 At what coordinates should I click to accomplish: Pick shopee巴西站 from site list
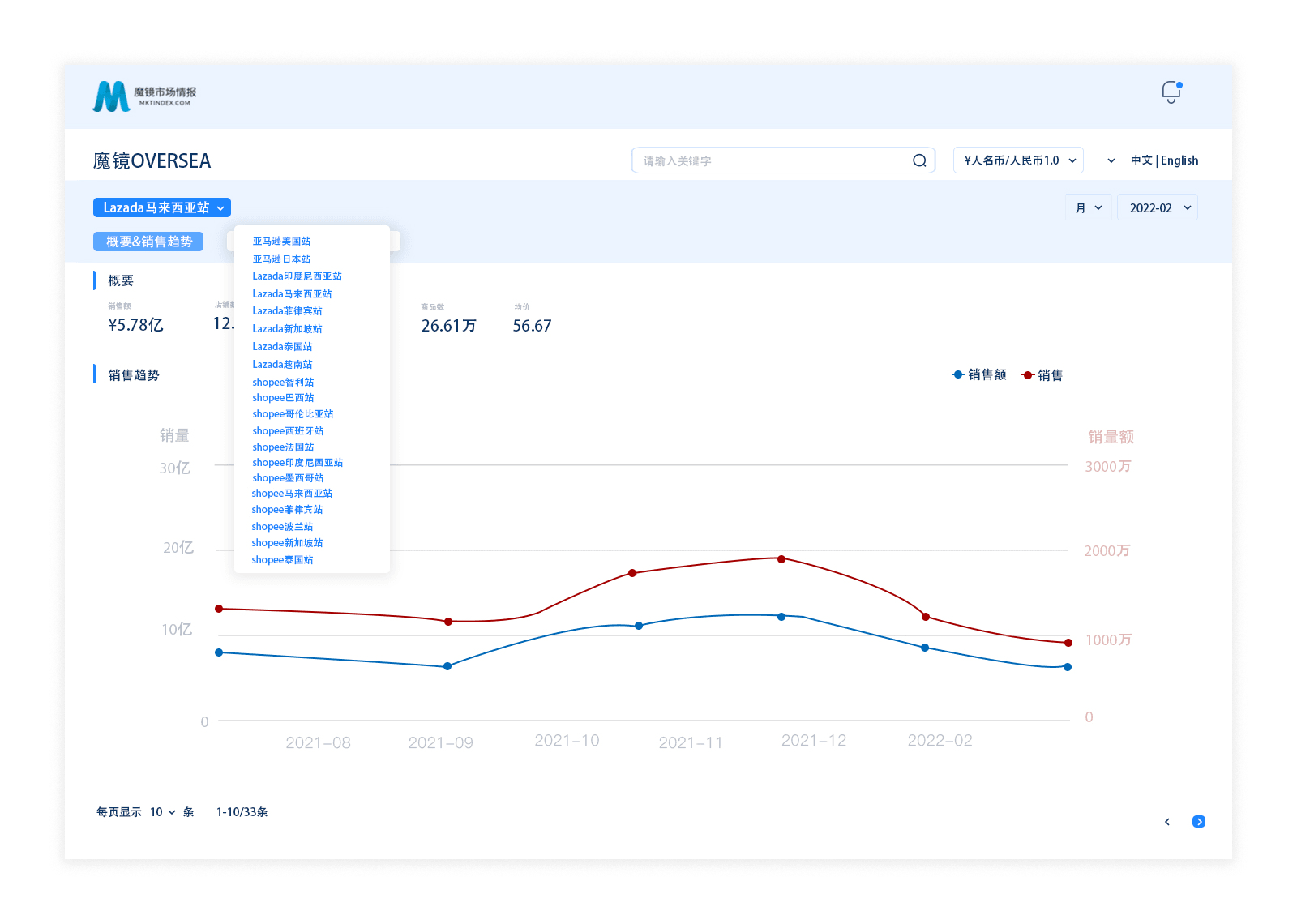(x=283, y=398)
